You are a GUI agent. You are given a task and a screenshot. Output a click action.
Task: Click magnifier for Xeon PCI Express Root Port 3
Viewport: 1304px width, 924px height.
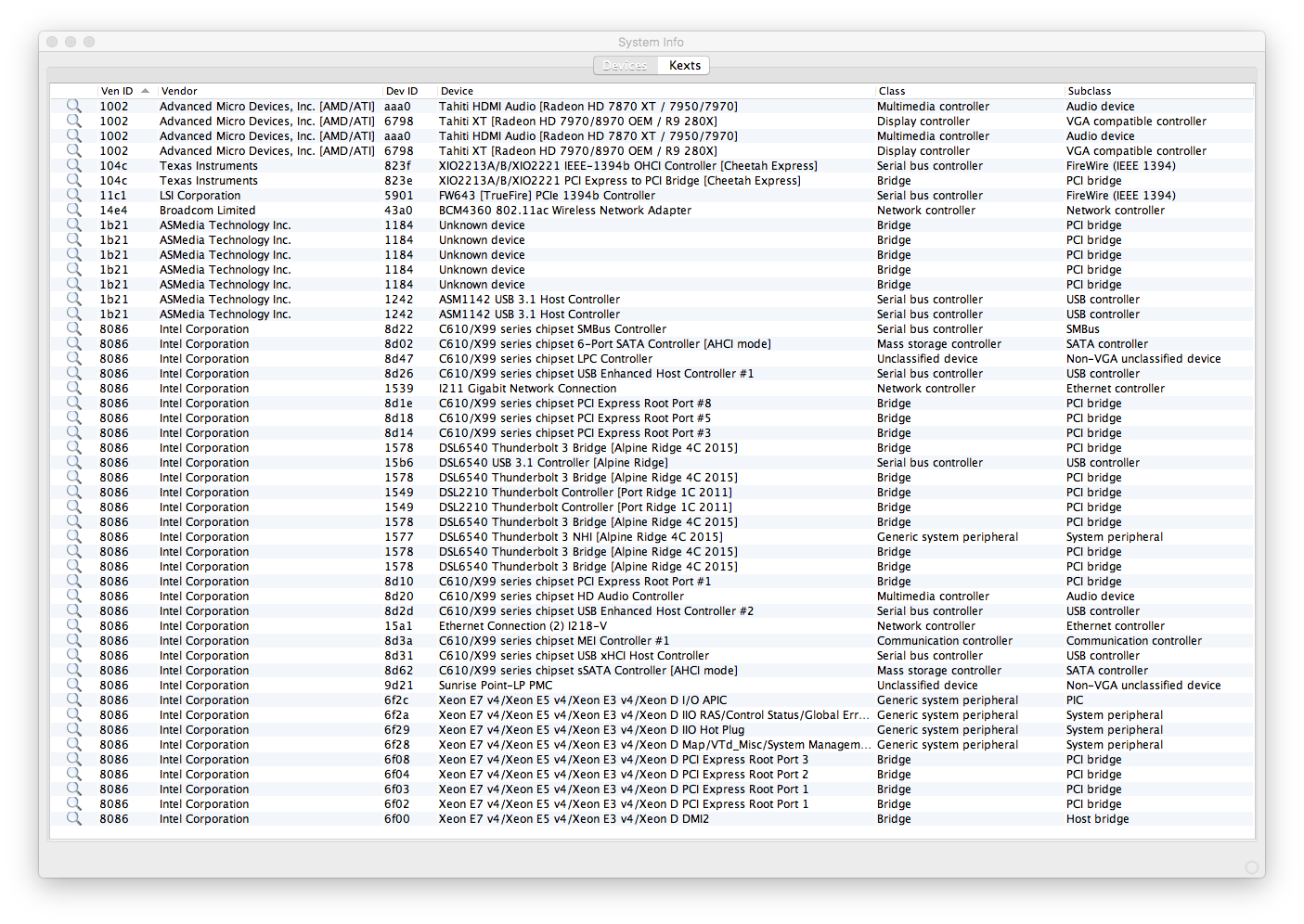pyautogui.click(x=73, y=760)
